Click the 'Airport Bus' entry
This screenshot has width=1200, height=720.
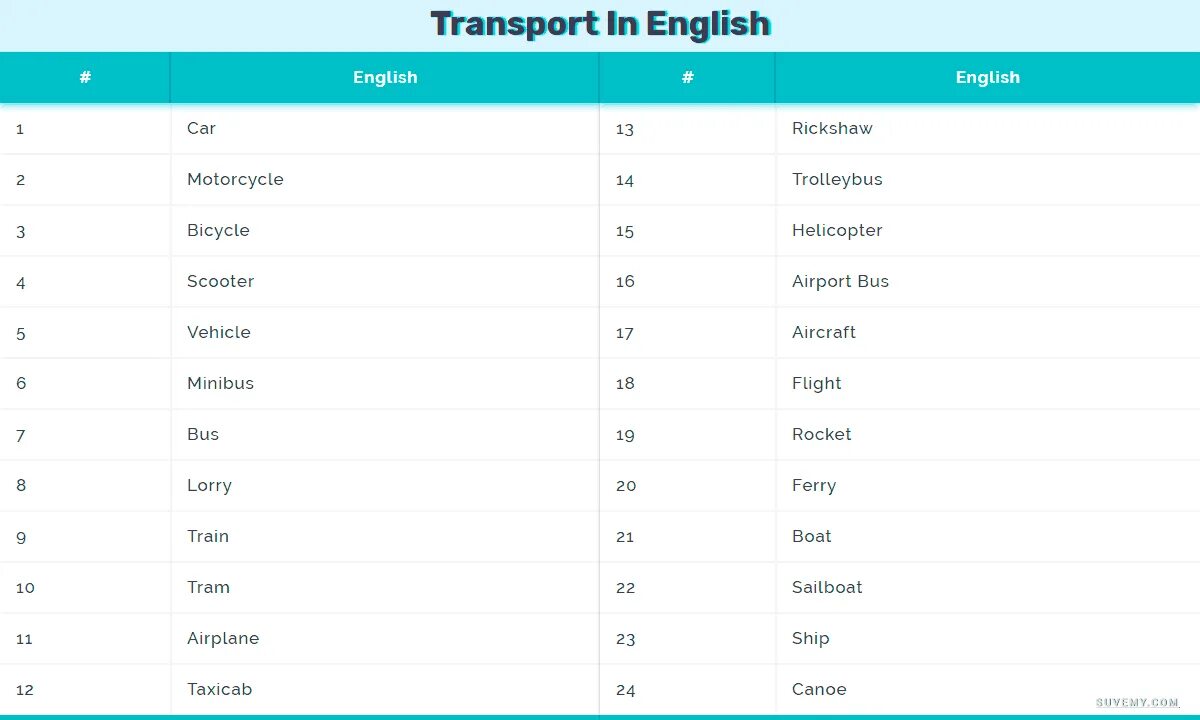pyautogui.click(x=840, y=282)
